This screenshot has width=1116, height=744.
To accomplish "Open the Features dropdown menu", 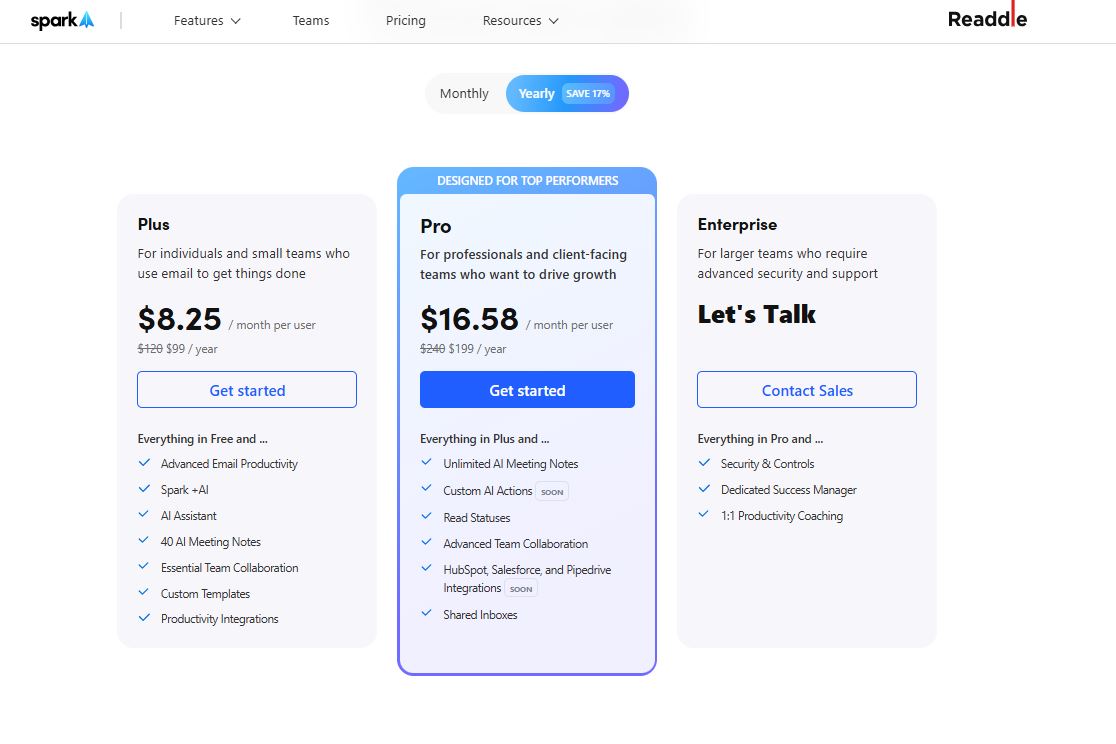I will [206, 20].
